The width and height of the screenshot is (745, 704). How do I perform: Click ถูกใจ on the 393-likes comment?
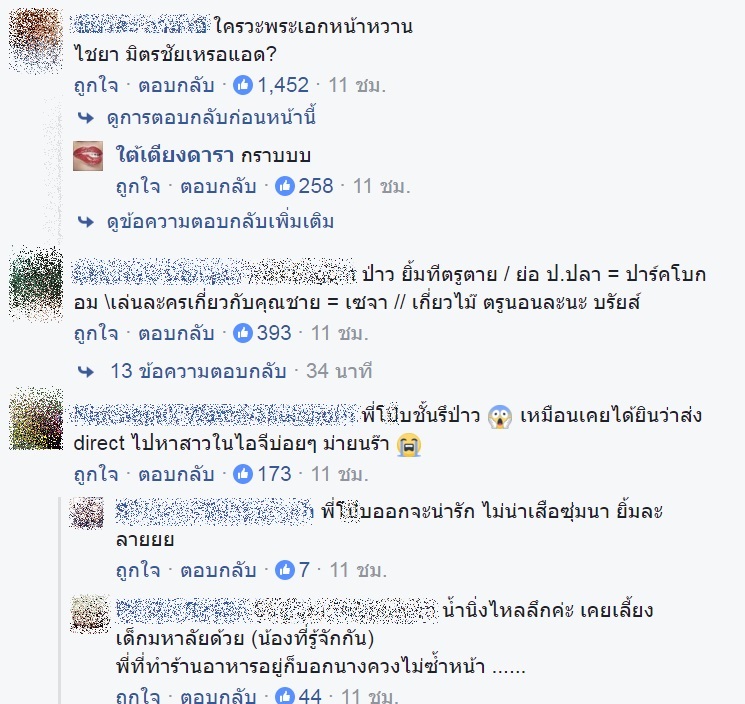pyautogui.click(x=96, y=333)
